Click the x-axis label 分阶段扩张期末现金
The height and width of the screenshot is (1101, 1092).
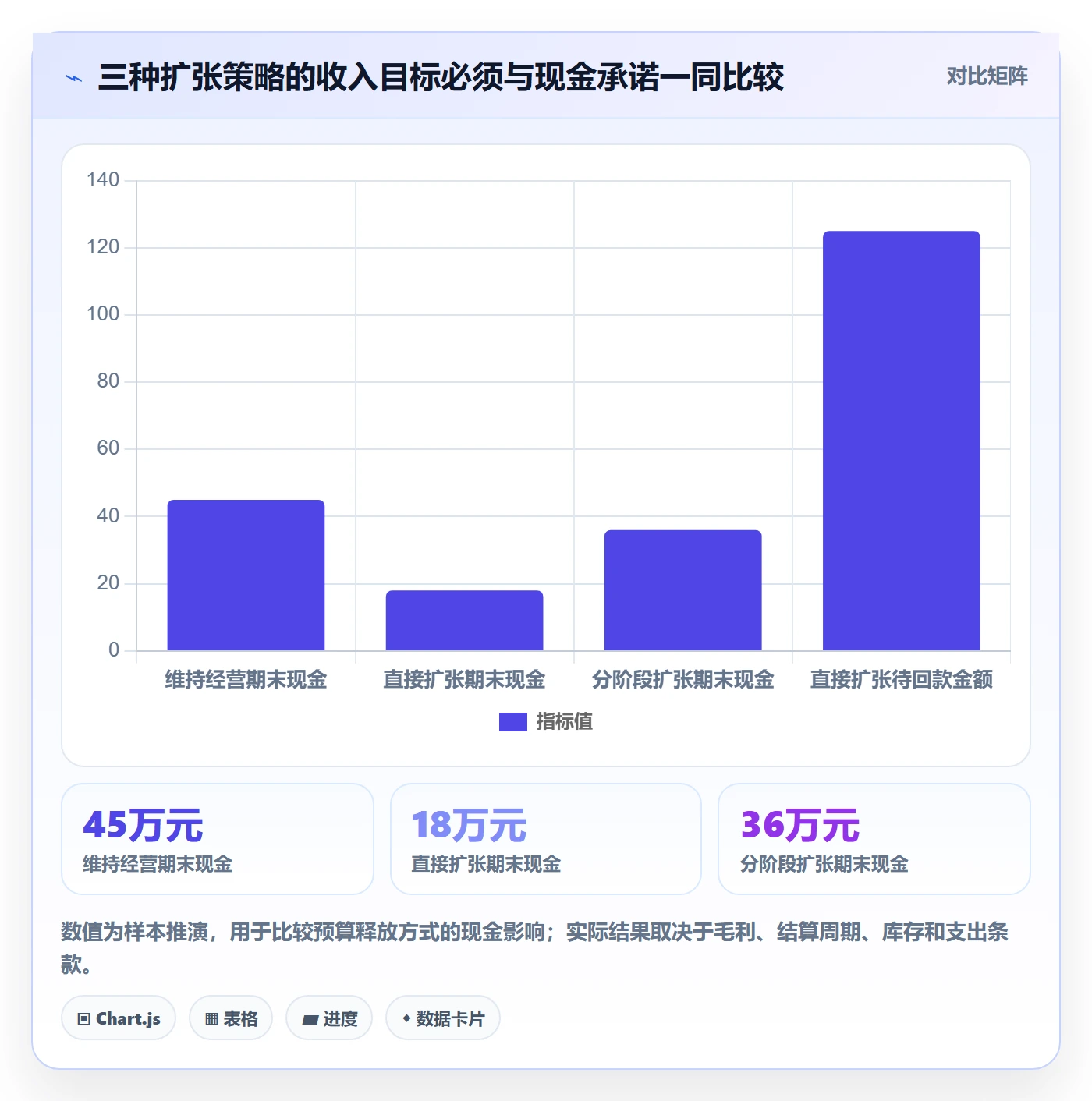pos(682,680)
